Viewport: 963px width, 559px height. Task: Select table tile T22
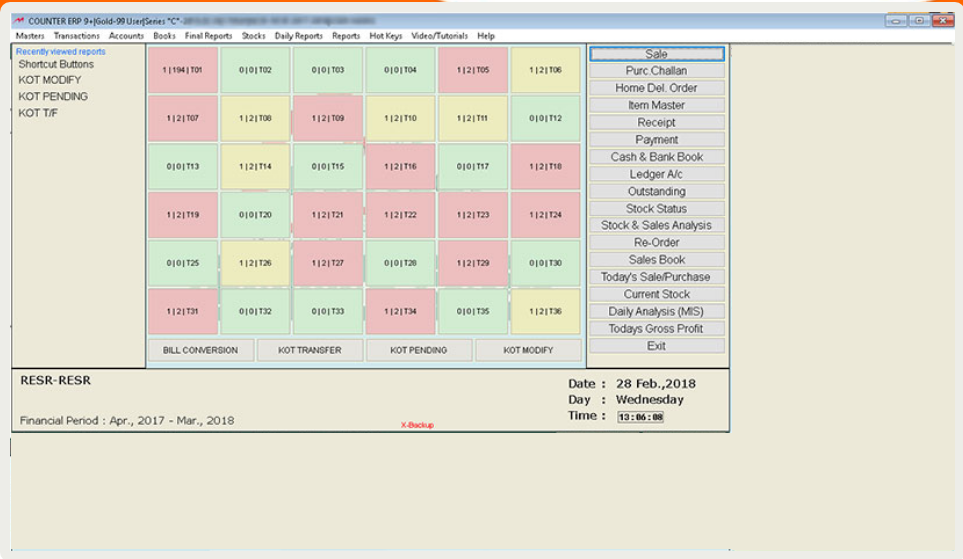tap(400, 215)
